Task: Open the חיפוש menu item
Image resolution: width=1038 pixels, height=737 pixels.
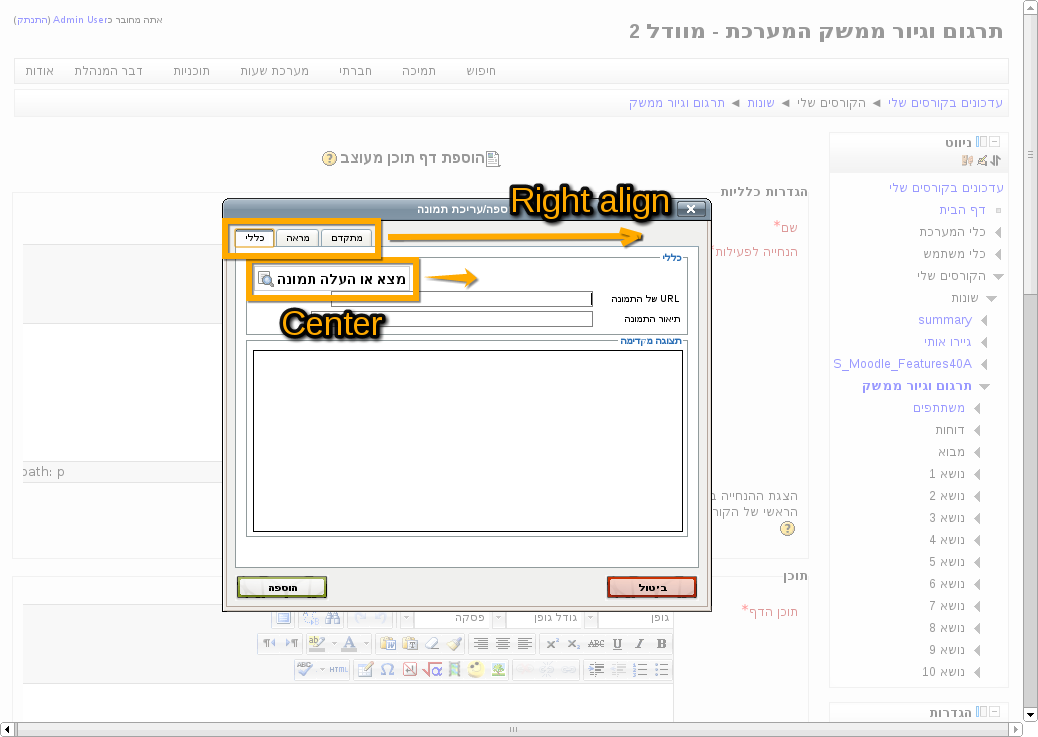Action: click(x=481, y=71)
